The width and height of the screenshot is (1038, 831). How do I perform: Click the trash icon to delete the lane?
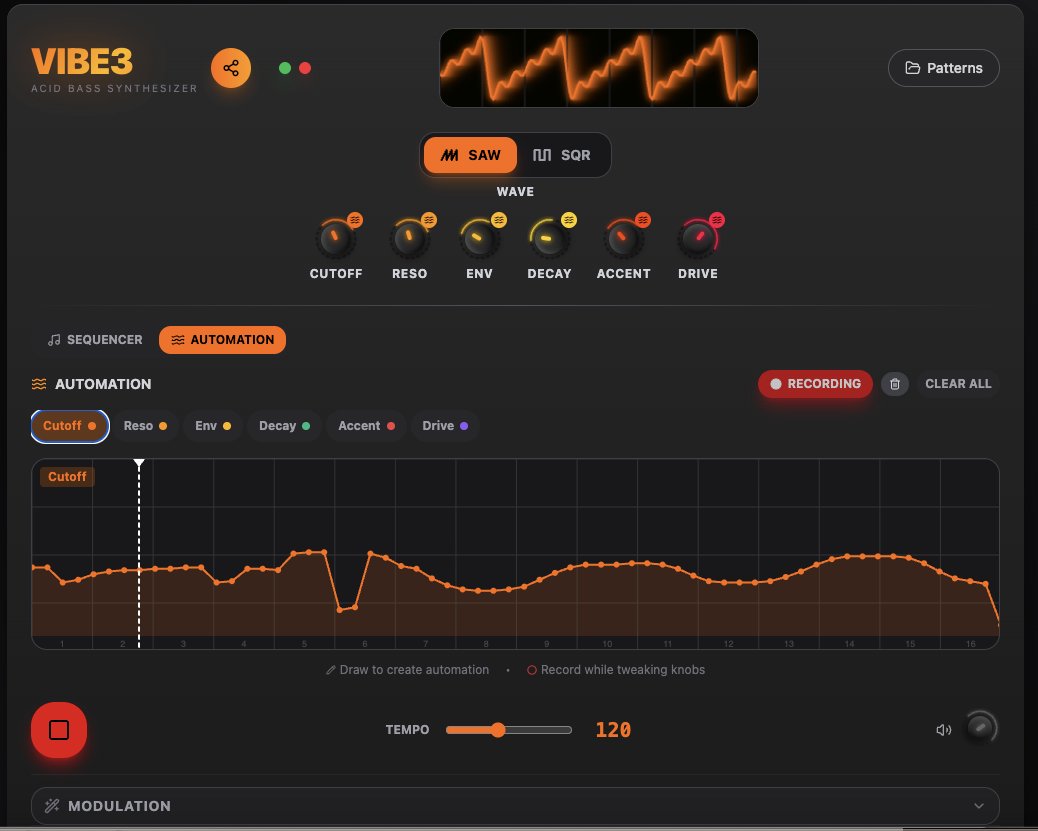pyautogui.click(x=894, y=384)
